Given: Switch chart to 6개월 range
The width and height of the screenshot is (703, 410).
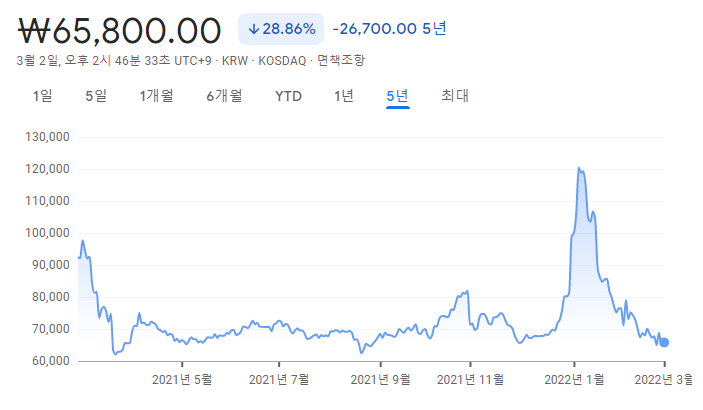Looking at the screenshot, I should 224,96.
